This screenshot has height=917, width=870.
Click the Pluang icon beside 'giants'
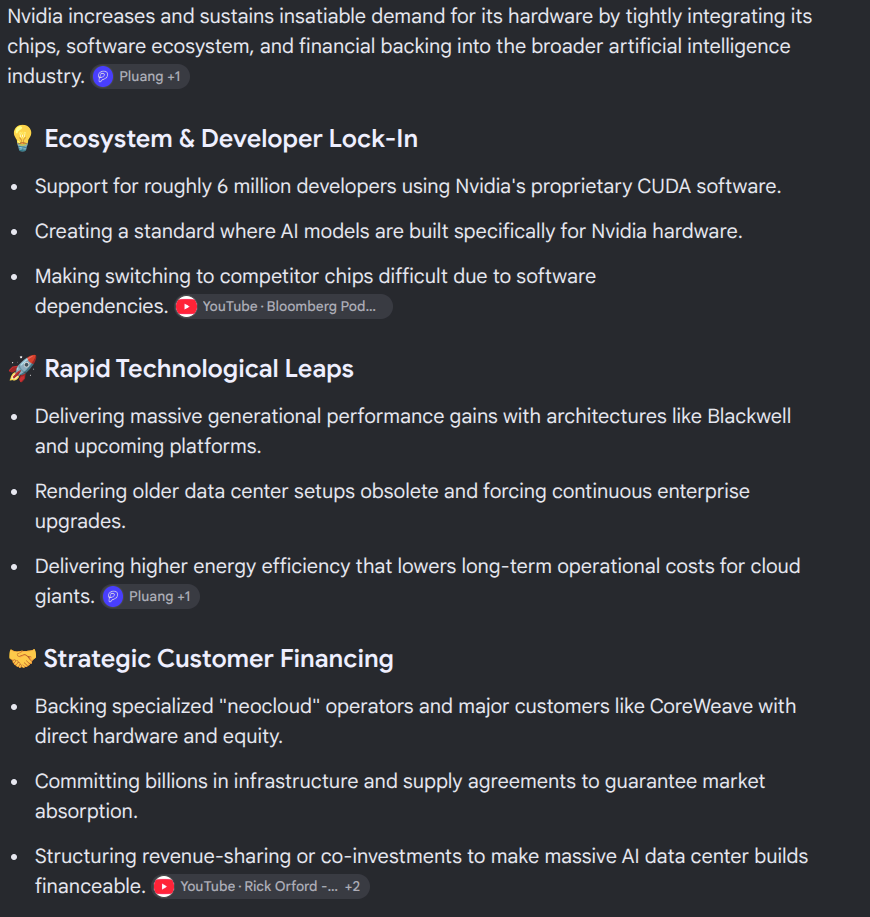[x=113, y=597]
